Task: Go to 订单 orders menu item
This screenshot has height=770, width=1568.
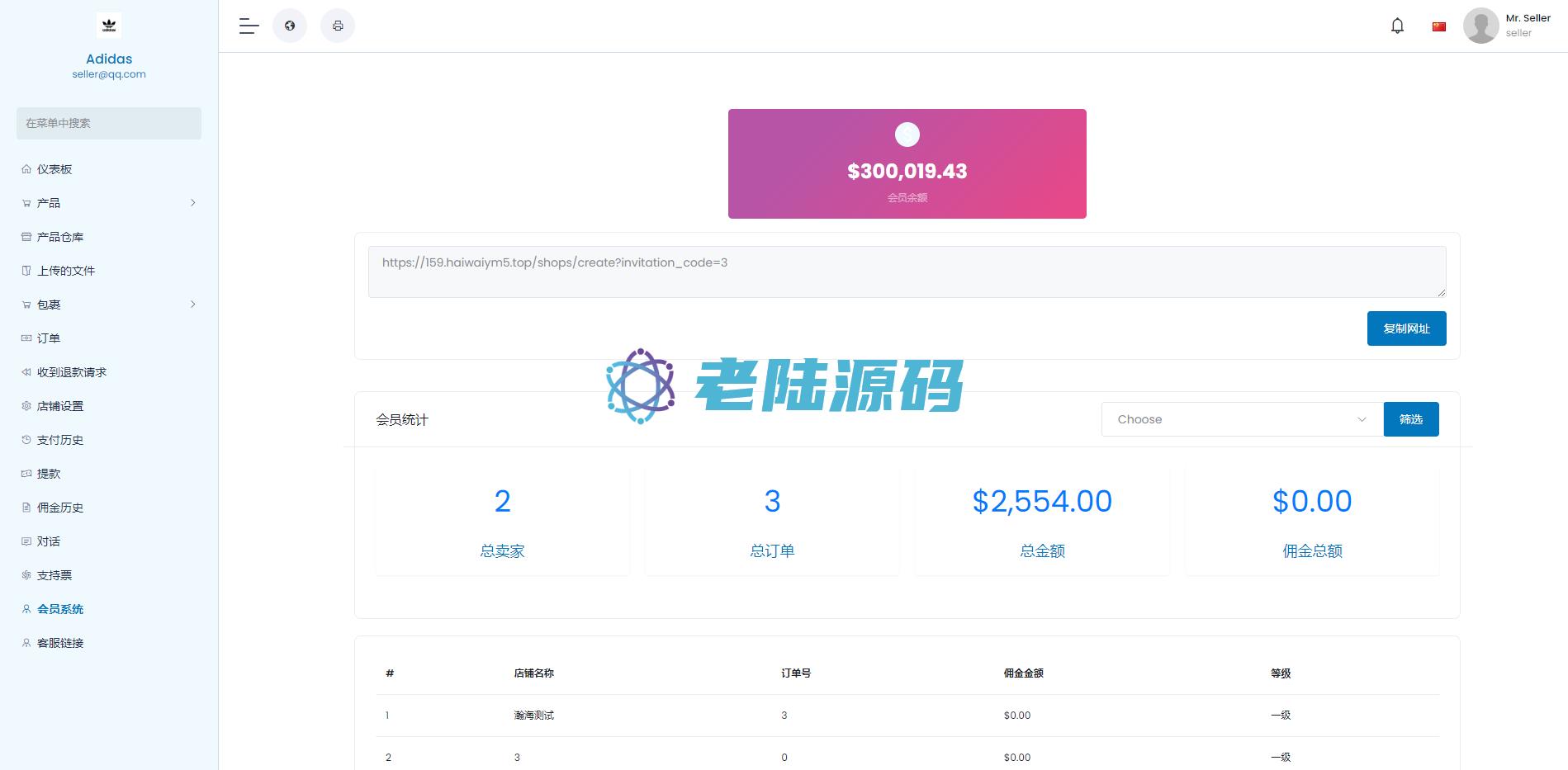Action: (x=49, y=338)
